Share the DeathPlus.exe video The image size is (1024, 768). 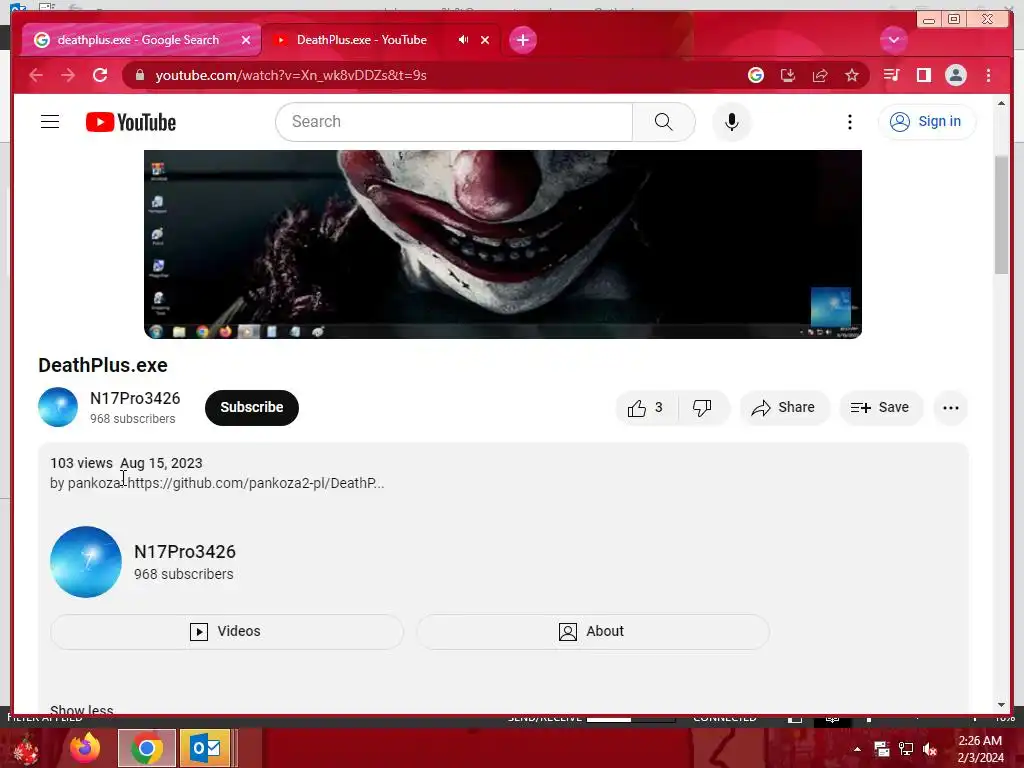pyautogui.click(x=784, y=408)
